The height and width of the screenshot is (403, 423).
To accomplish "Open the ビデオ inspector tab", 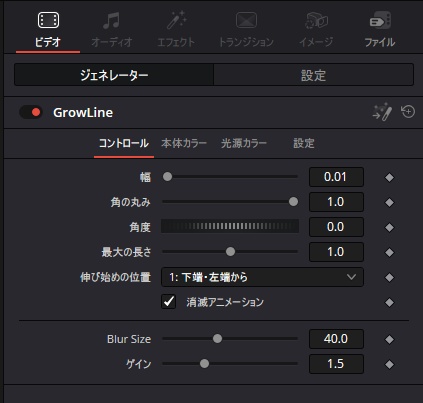I will point(48,30).
